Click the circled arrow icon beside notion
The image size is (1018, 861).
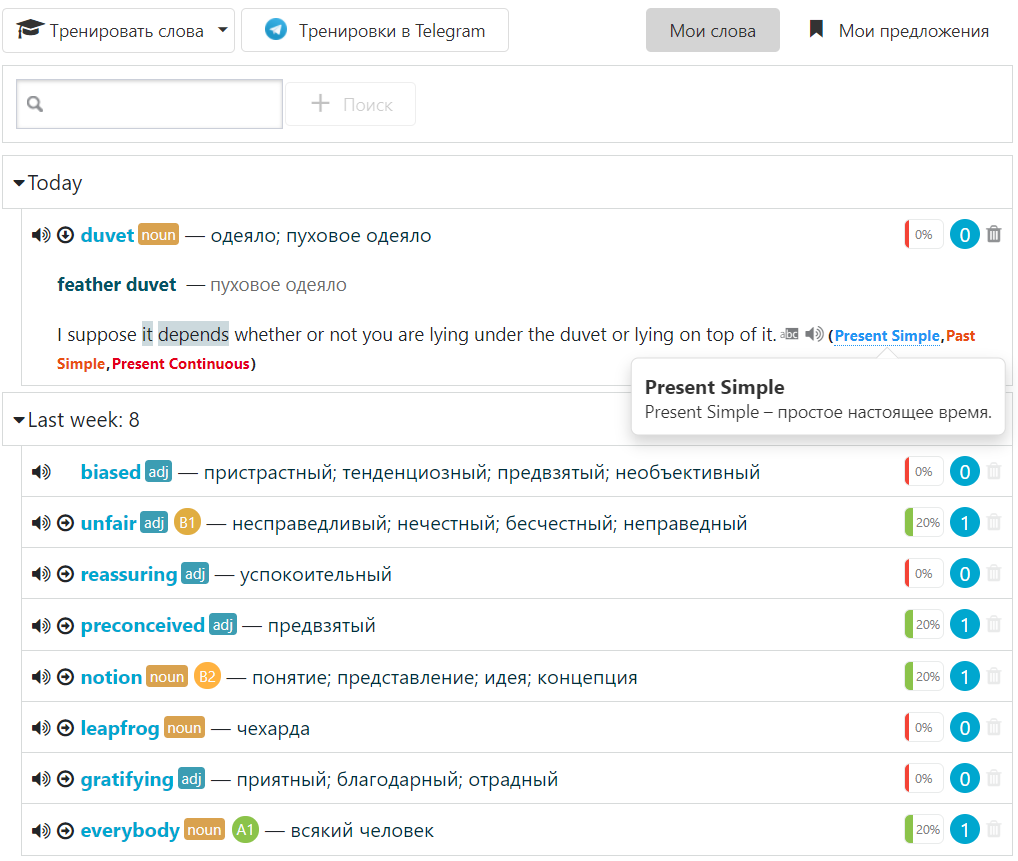tap(66, 677)
